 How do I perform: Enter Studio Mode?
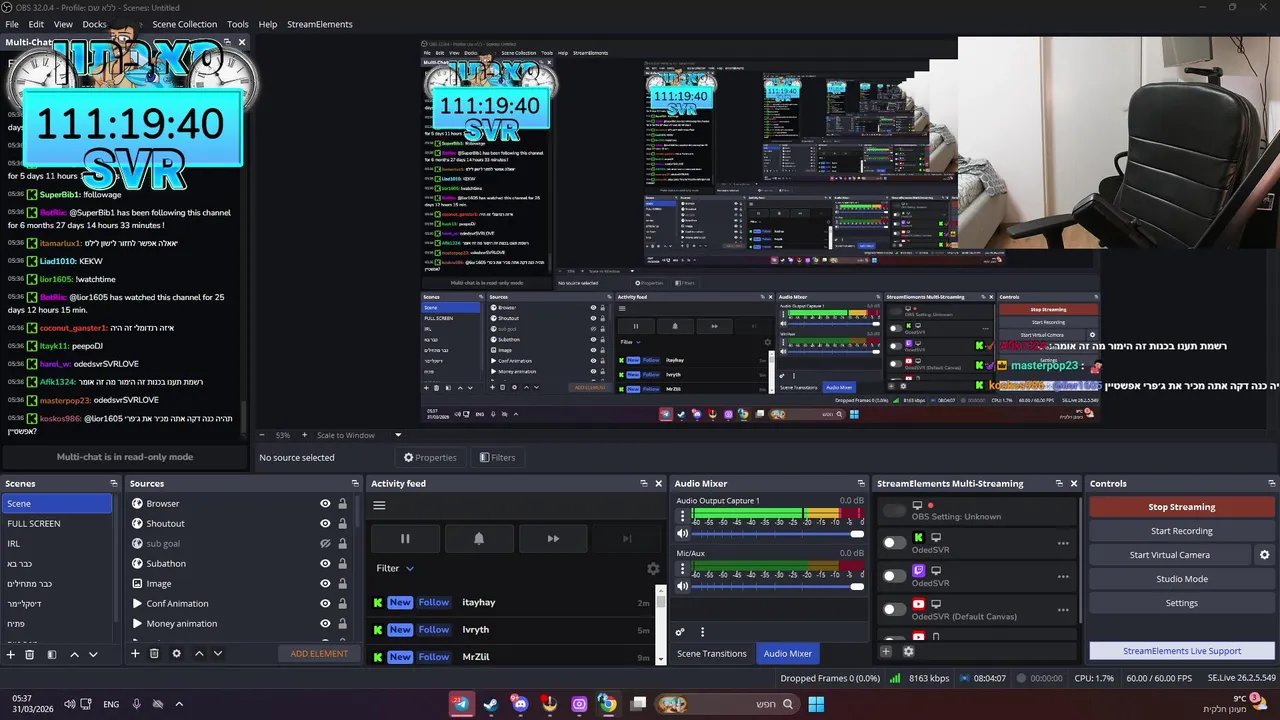[x=1182, y=579]
